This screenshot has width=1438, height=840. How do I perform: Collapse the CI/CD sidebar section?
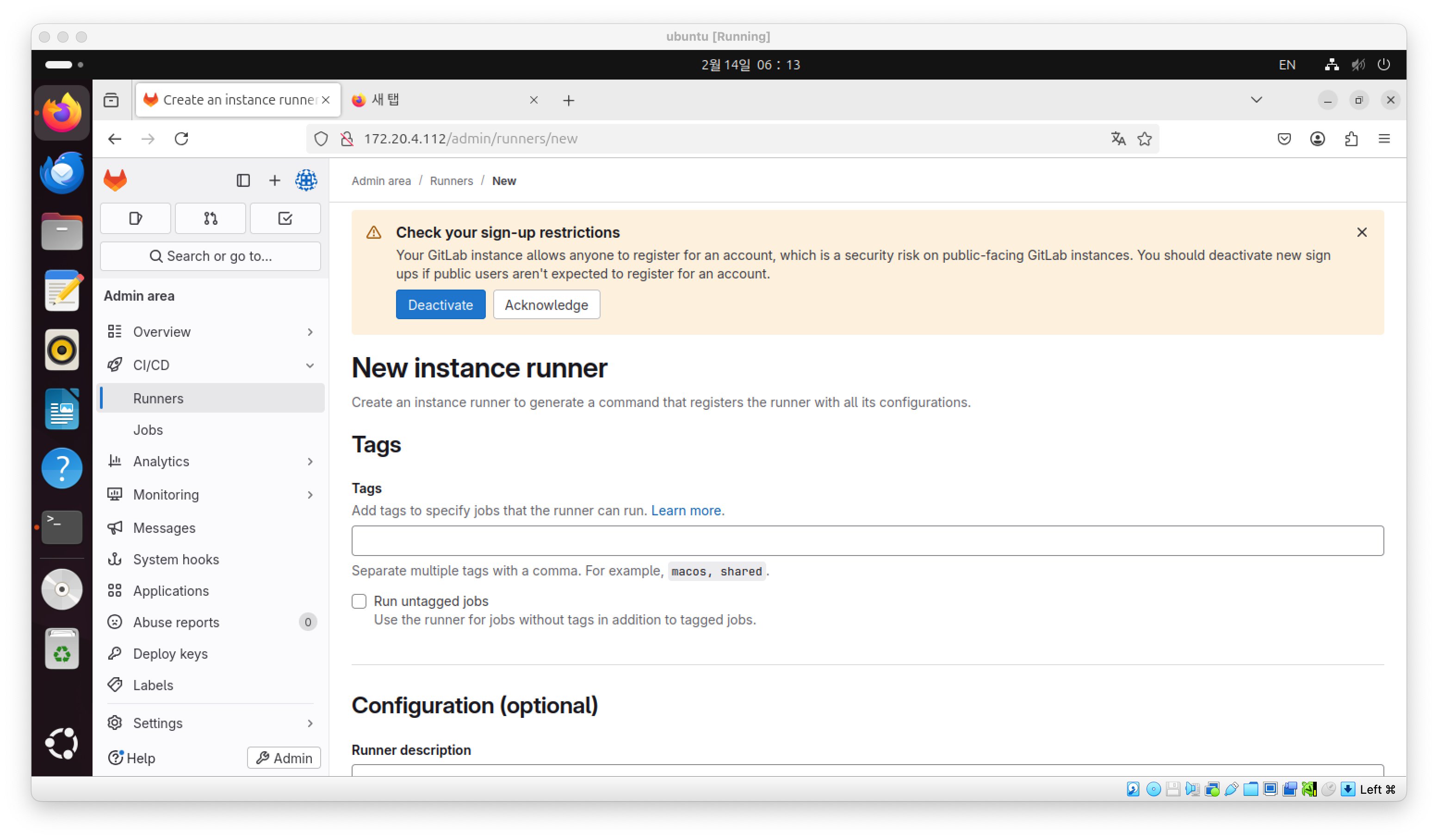click(x=211, y=365)
